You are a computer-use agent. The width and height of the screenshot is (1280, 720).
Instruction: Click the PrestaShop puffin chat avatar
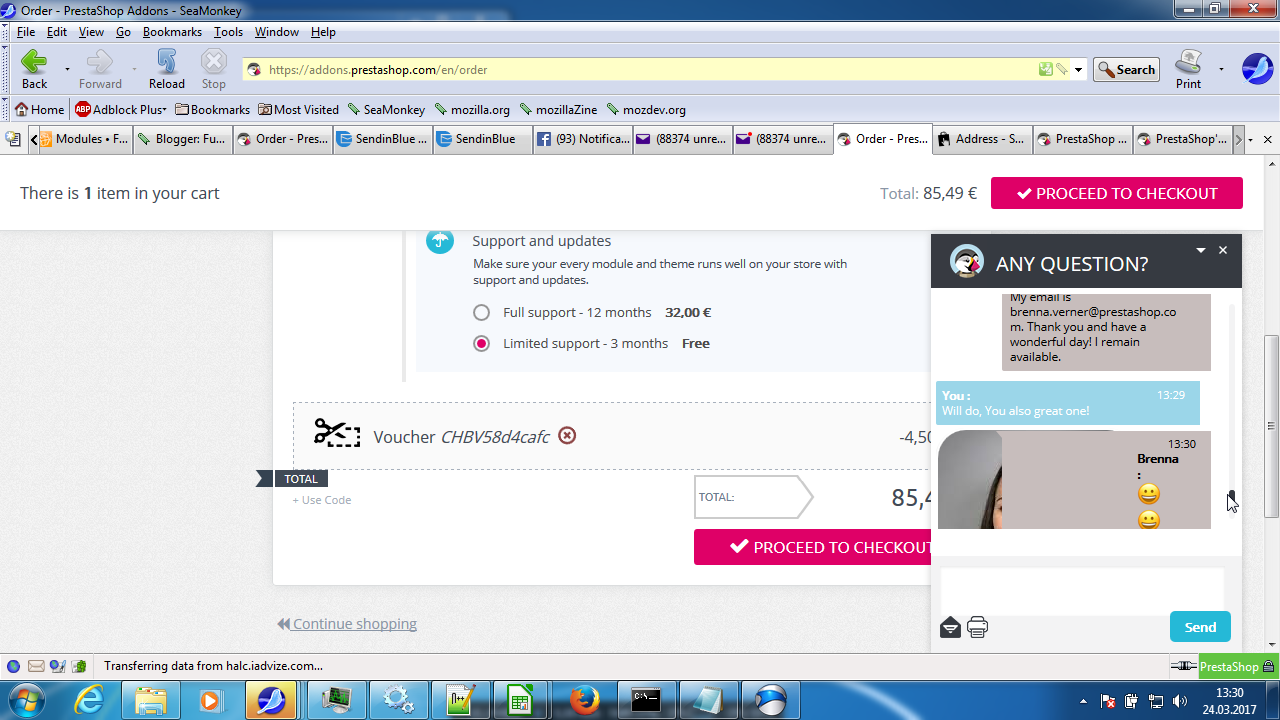pyautogui.click(x=966, y=262)
